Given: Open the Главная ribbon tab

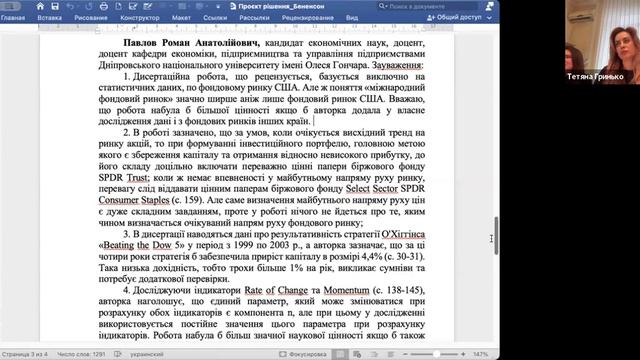Looking at the screenshot, I should (13, 18).
